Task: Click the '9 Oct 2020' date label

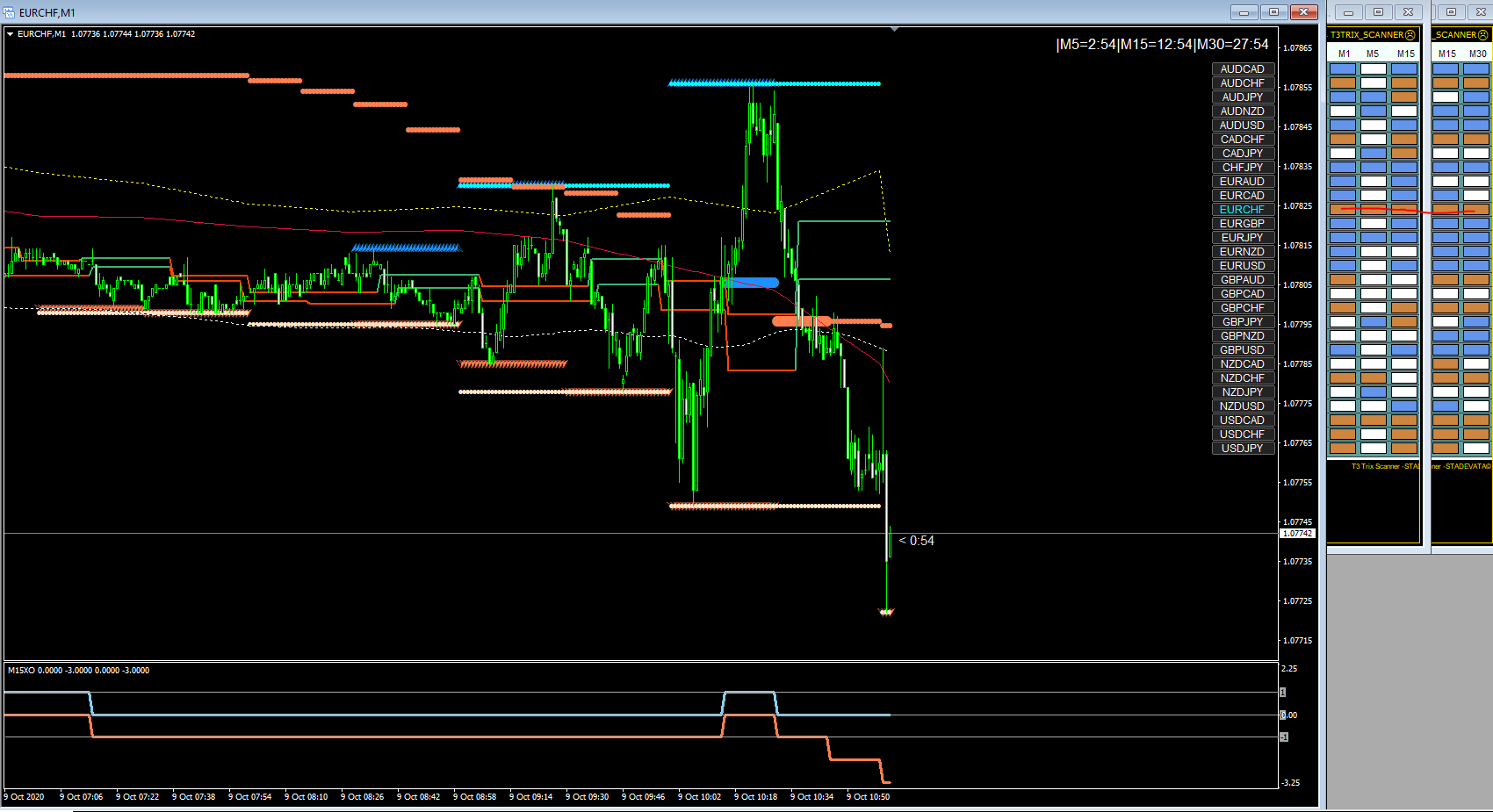Action: tap(24, 797)
